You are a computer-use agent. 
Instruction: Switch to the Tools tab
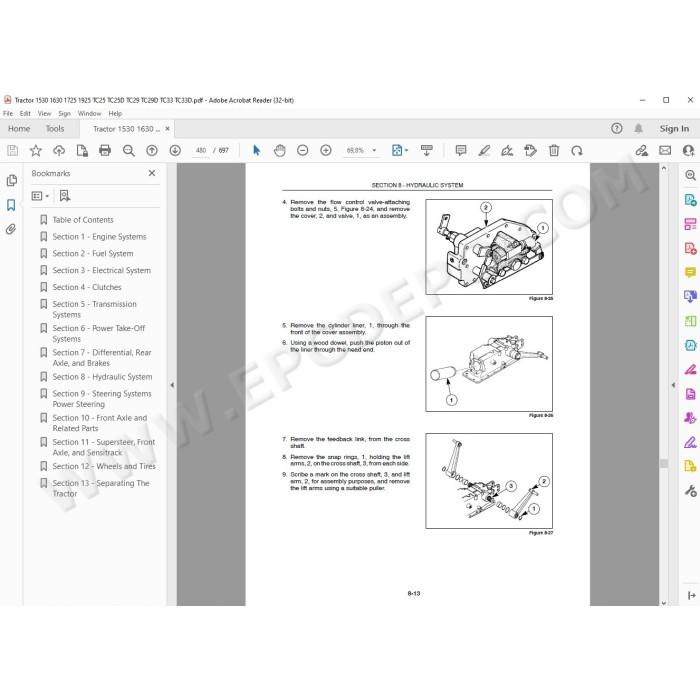pyautogui.click(x=55, y=129)
